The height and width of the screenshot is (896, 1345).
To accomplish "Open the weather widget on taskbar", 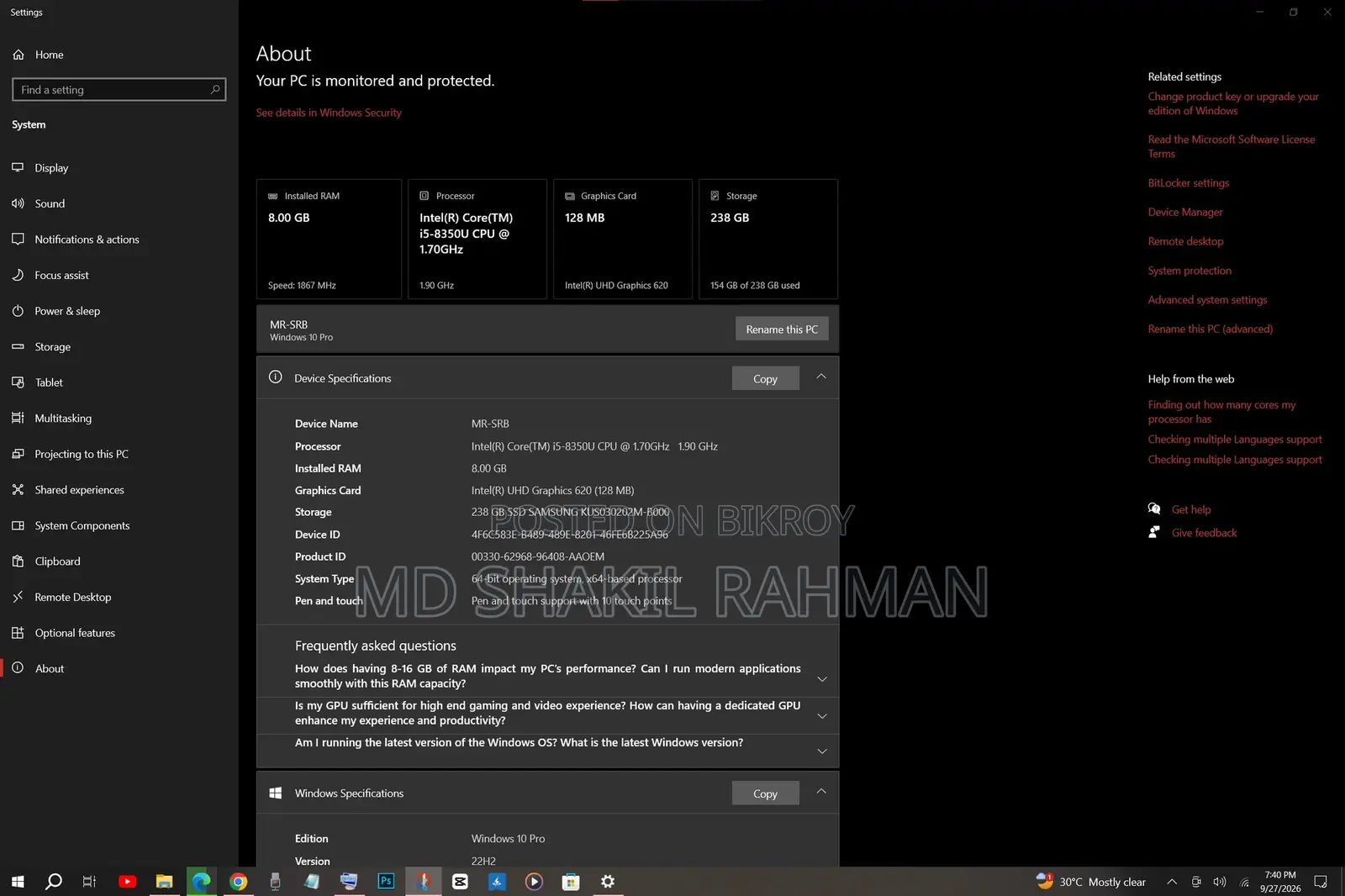I will click(1090, 882).
